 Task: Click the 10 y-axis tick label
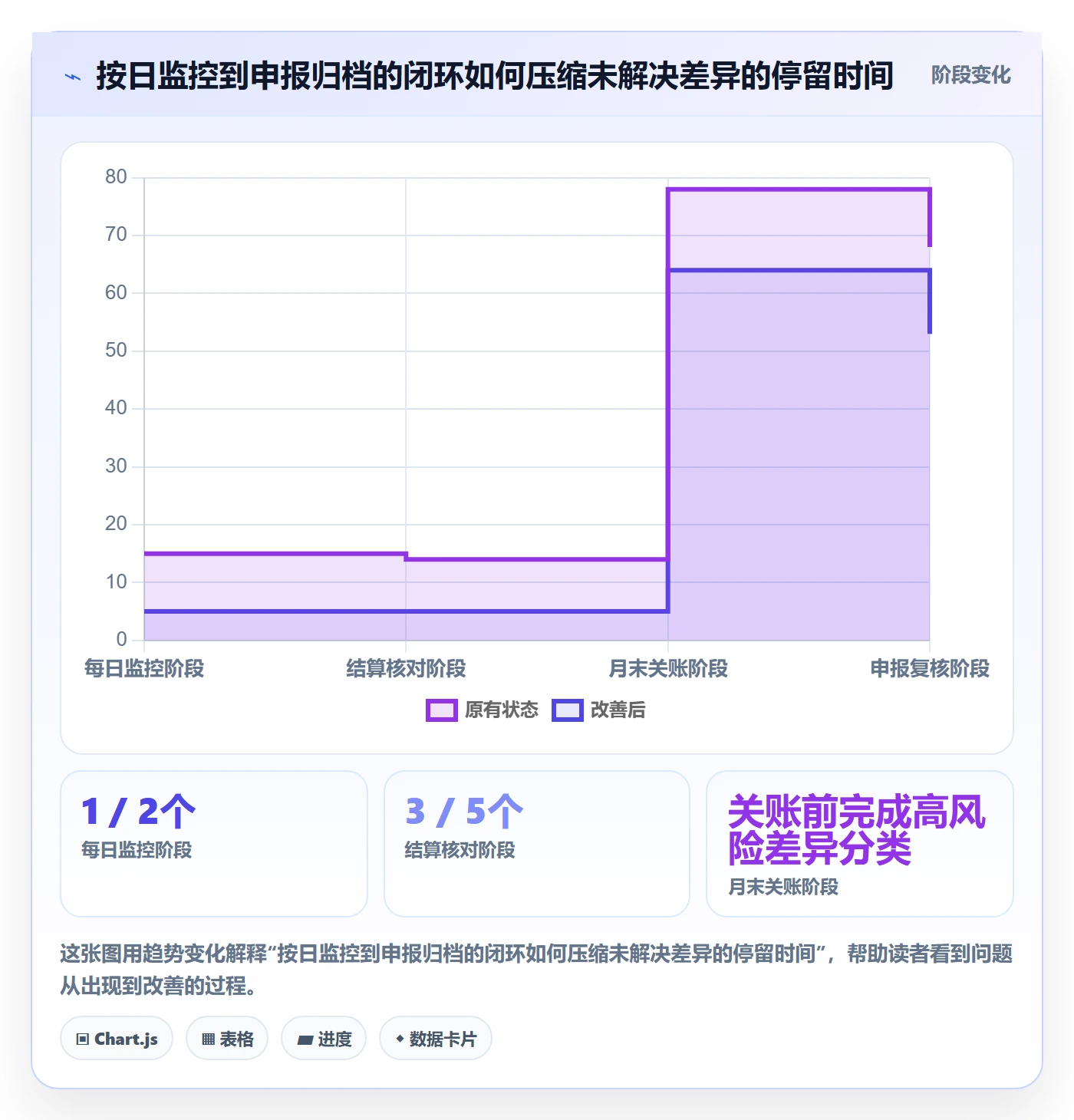click(x=116, y=582)
